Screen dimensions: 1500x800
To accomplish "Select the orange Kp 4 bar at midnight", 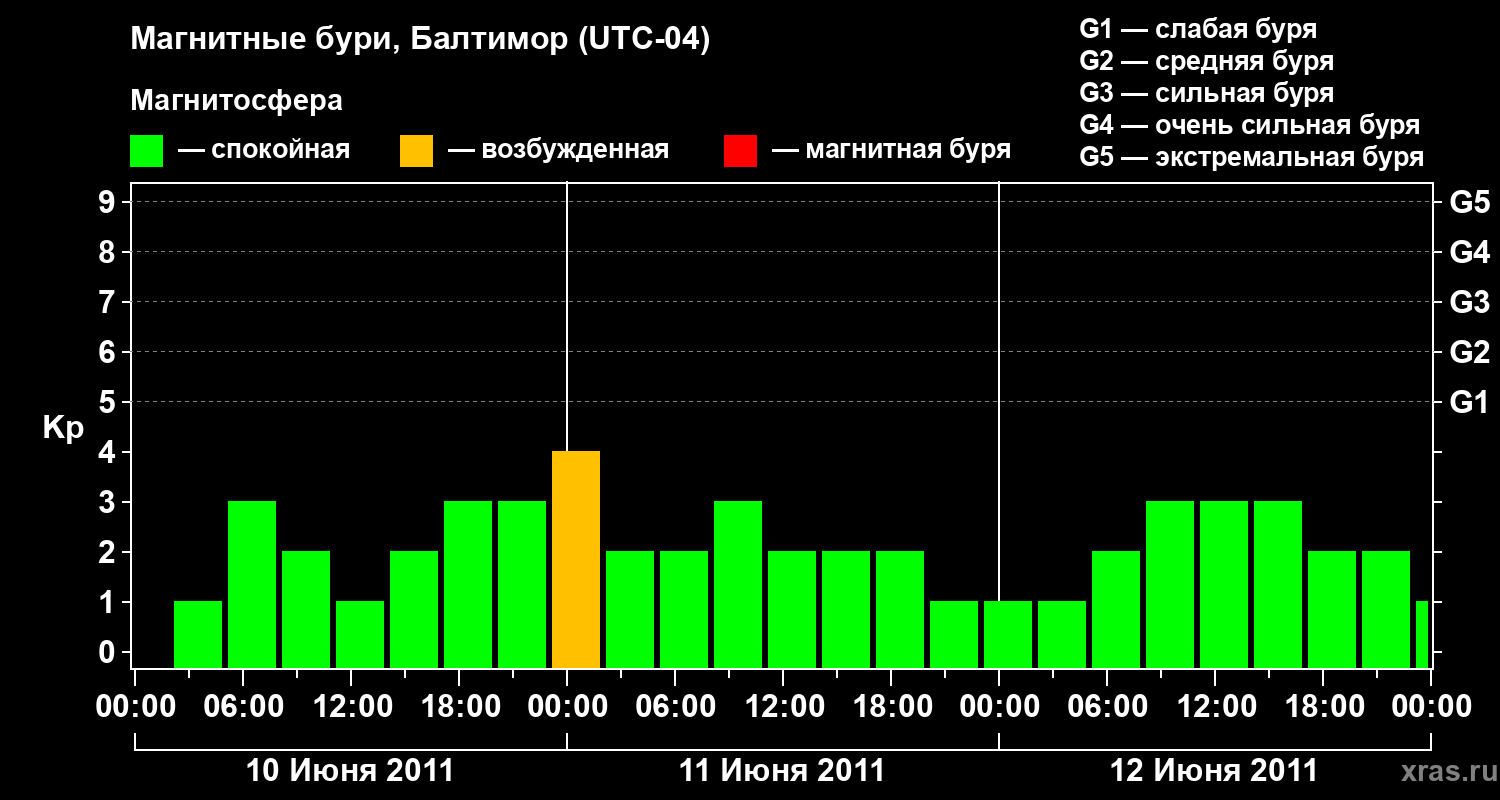I will pyautogui.click(x=576, y=560).
